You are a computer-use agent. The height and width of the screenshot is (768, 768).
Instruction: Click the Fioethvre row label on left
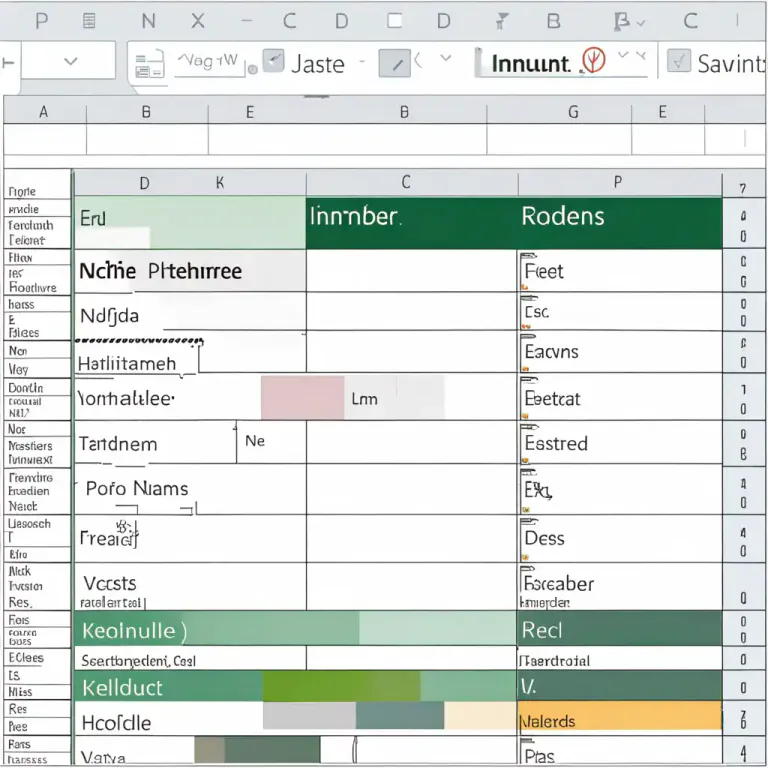point(33,288)
